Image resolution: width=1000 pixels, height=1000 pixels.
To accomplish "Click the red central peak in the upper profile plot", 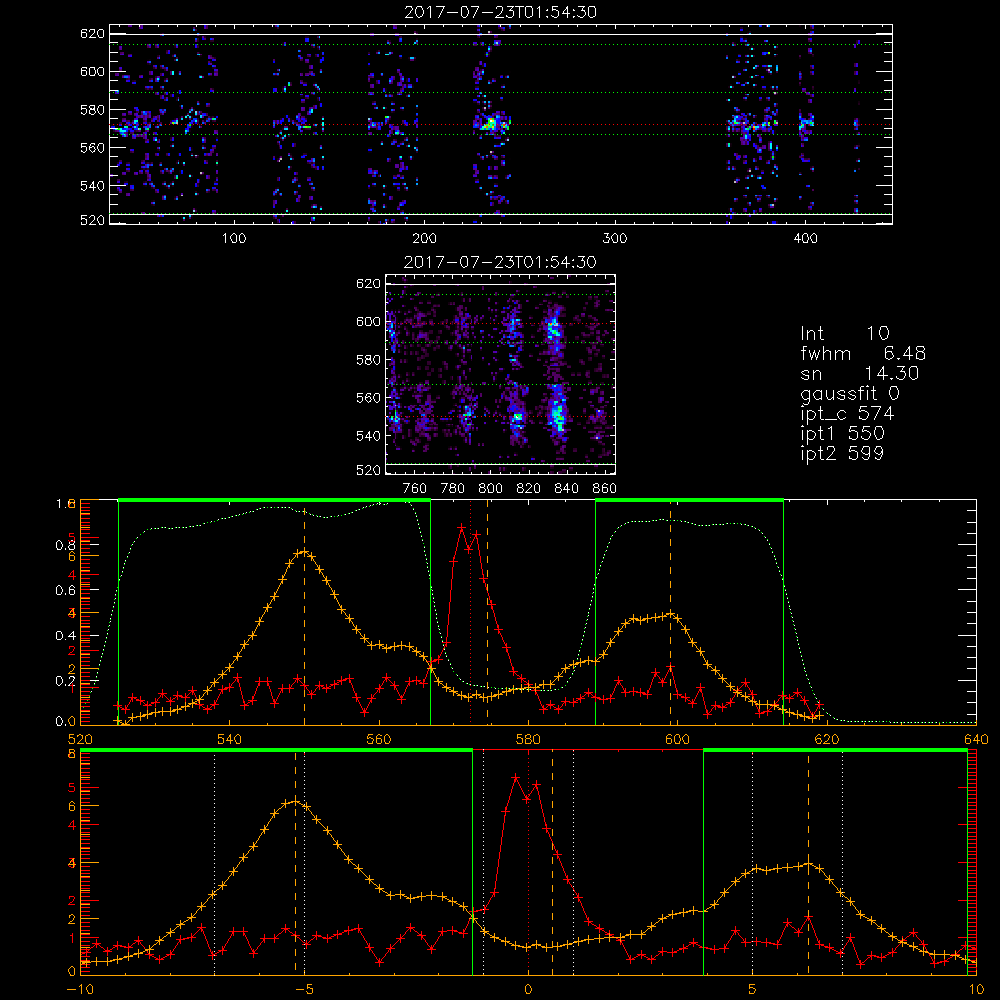I will (x=462, y=528).
